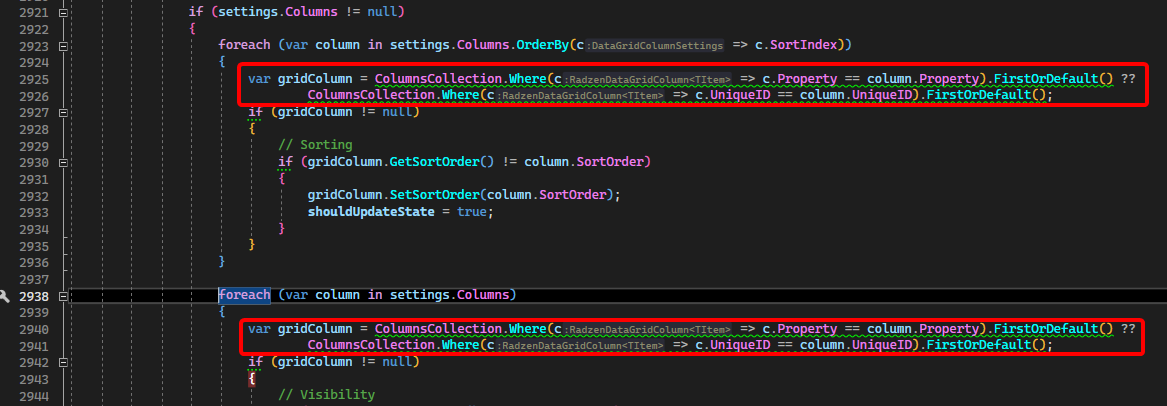Viewport: 1167px width, 406px height.
Task: Collapse the settings.Columns if block at line 2921
Action: point(64,14)
